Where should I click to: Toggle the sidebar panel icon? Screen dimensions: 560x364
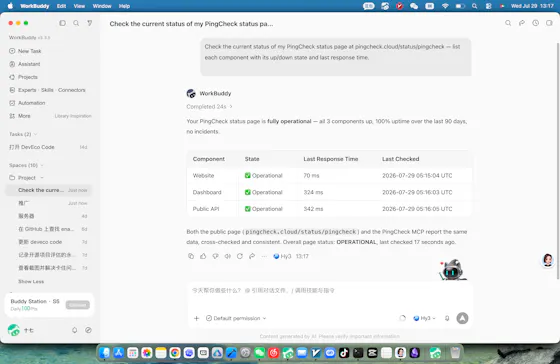click(x=62, y=23)
